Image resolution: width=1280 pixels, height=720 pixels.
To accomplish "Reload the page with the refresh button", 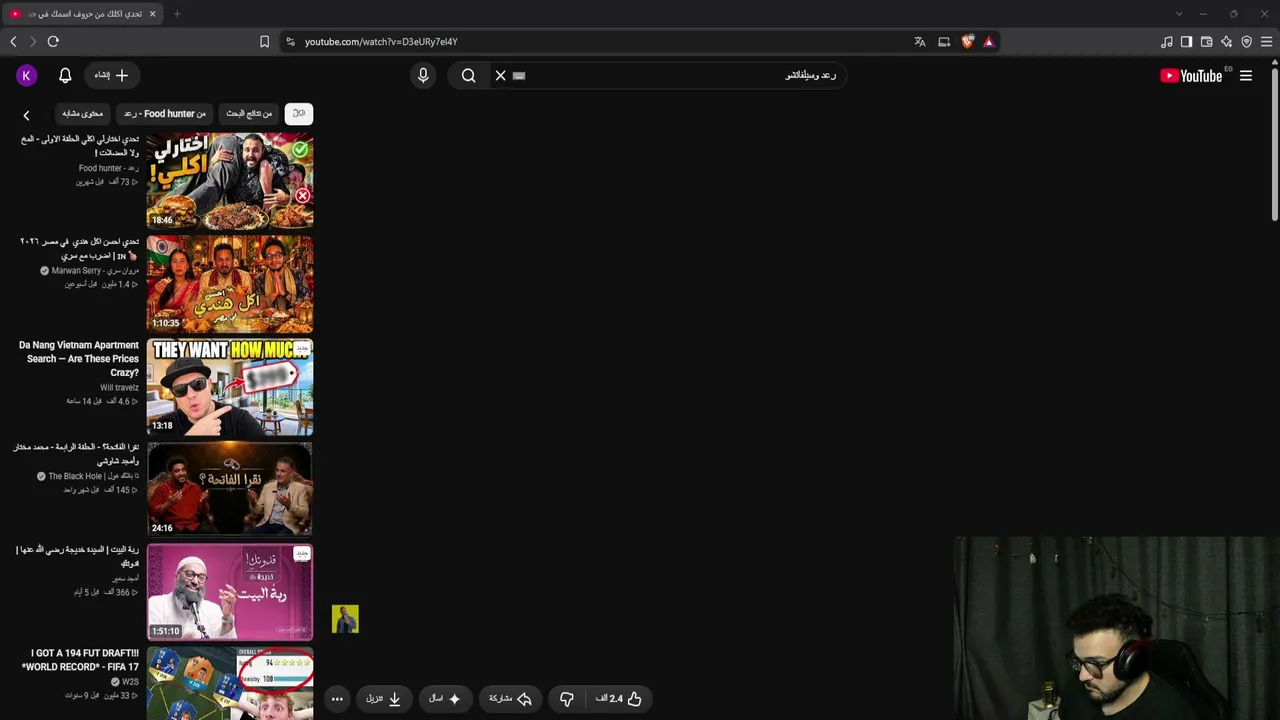I will click(53, 42).
